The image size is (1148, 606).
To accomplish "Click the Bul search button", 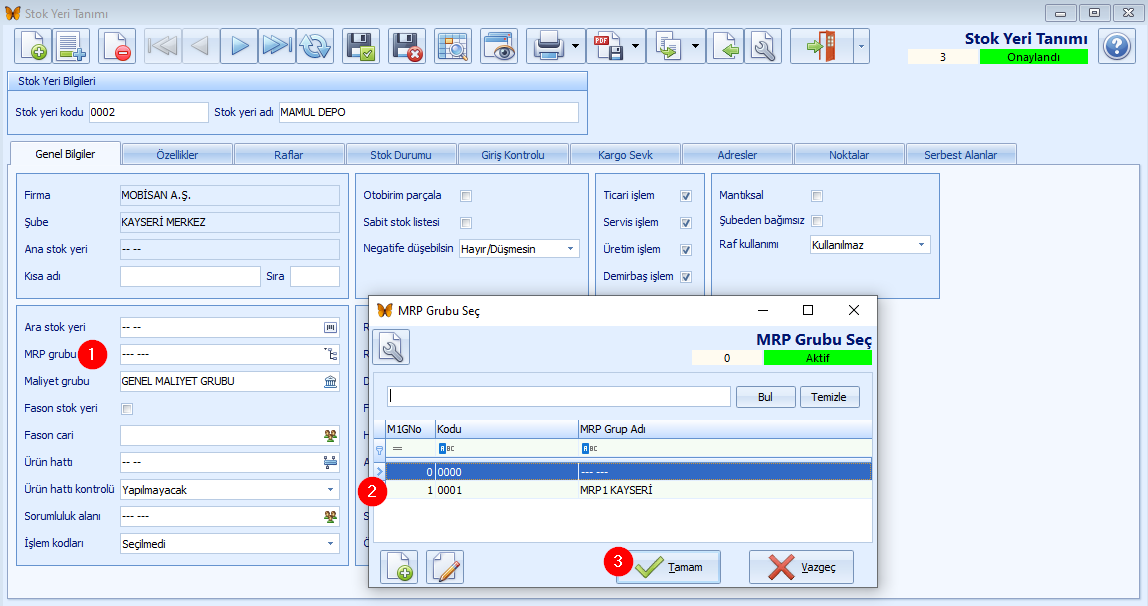I will coord(765,397).
